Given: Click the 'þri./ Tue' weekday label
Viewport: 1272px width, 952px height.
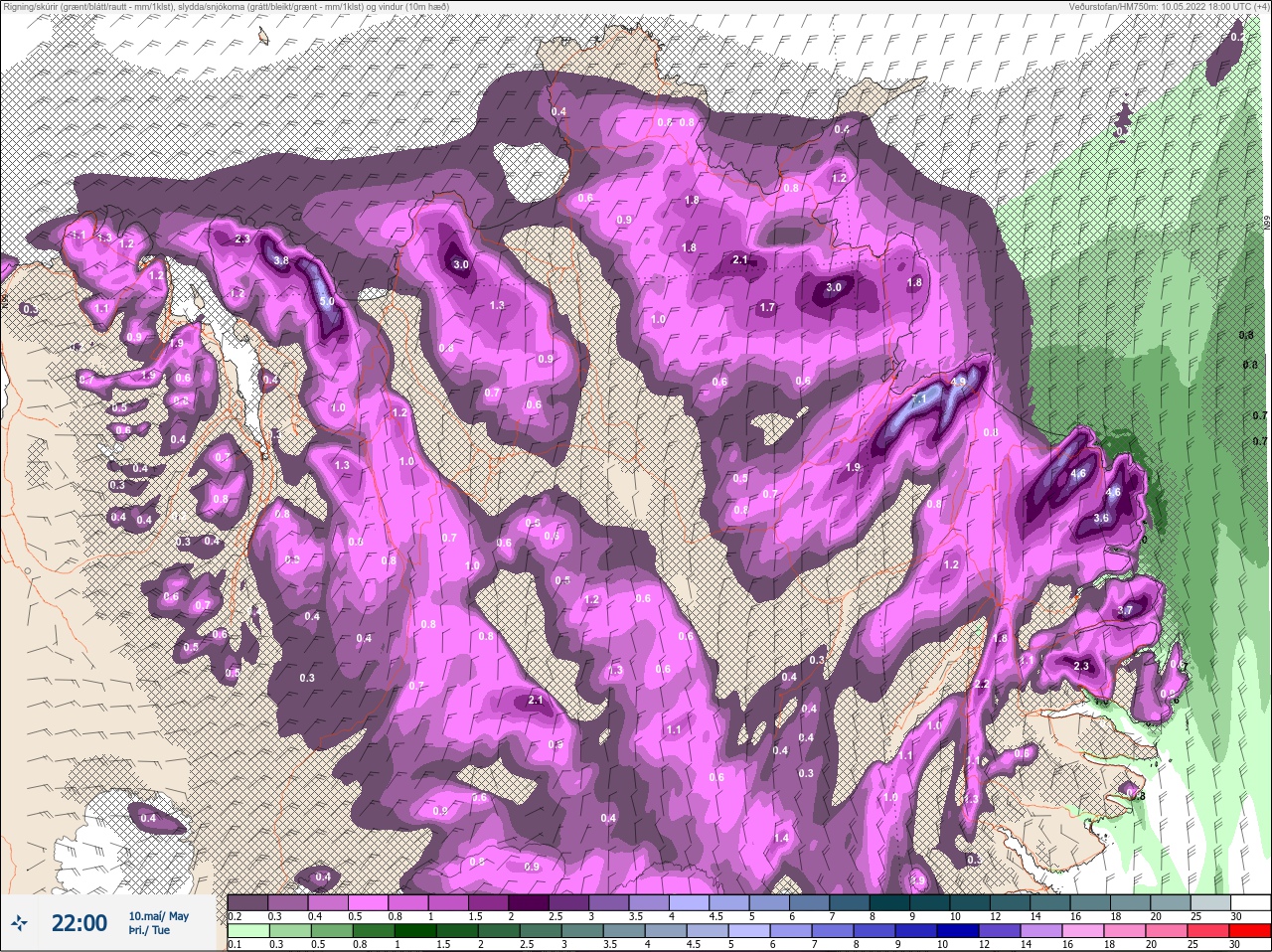Looking at the screenshot, I should 147,930.
